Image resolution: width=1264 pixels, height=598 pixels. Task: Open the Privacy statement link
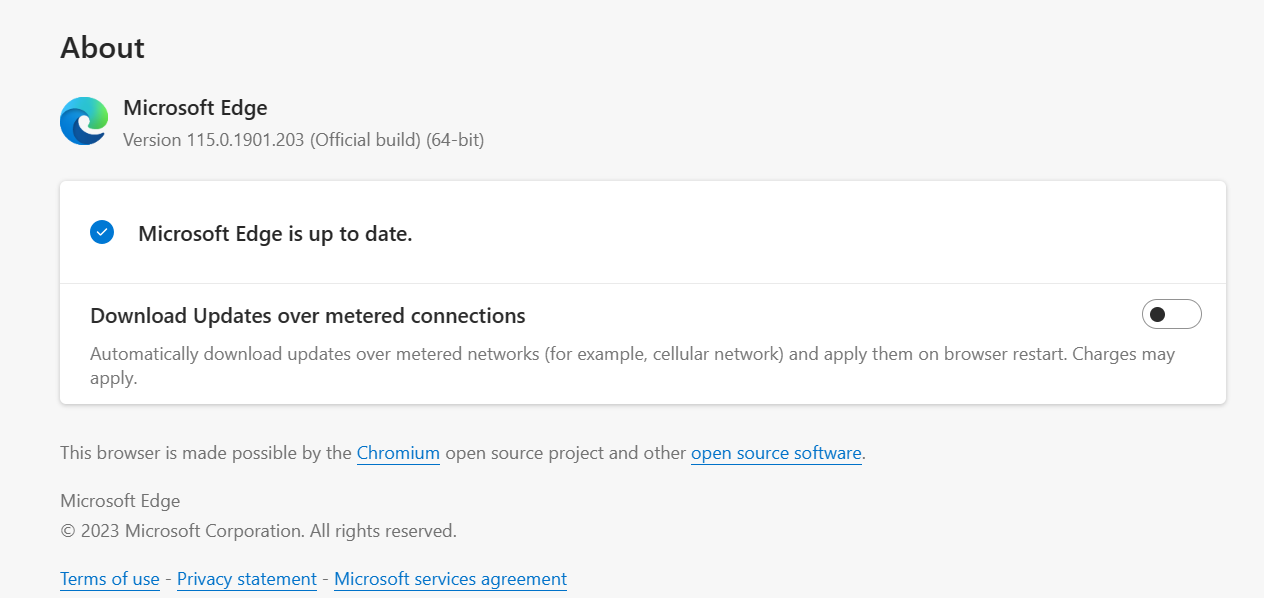[247, 579]
